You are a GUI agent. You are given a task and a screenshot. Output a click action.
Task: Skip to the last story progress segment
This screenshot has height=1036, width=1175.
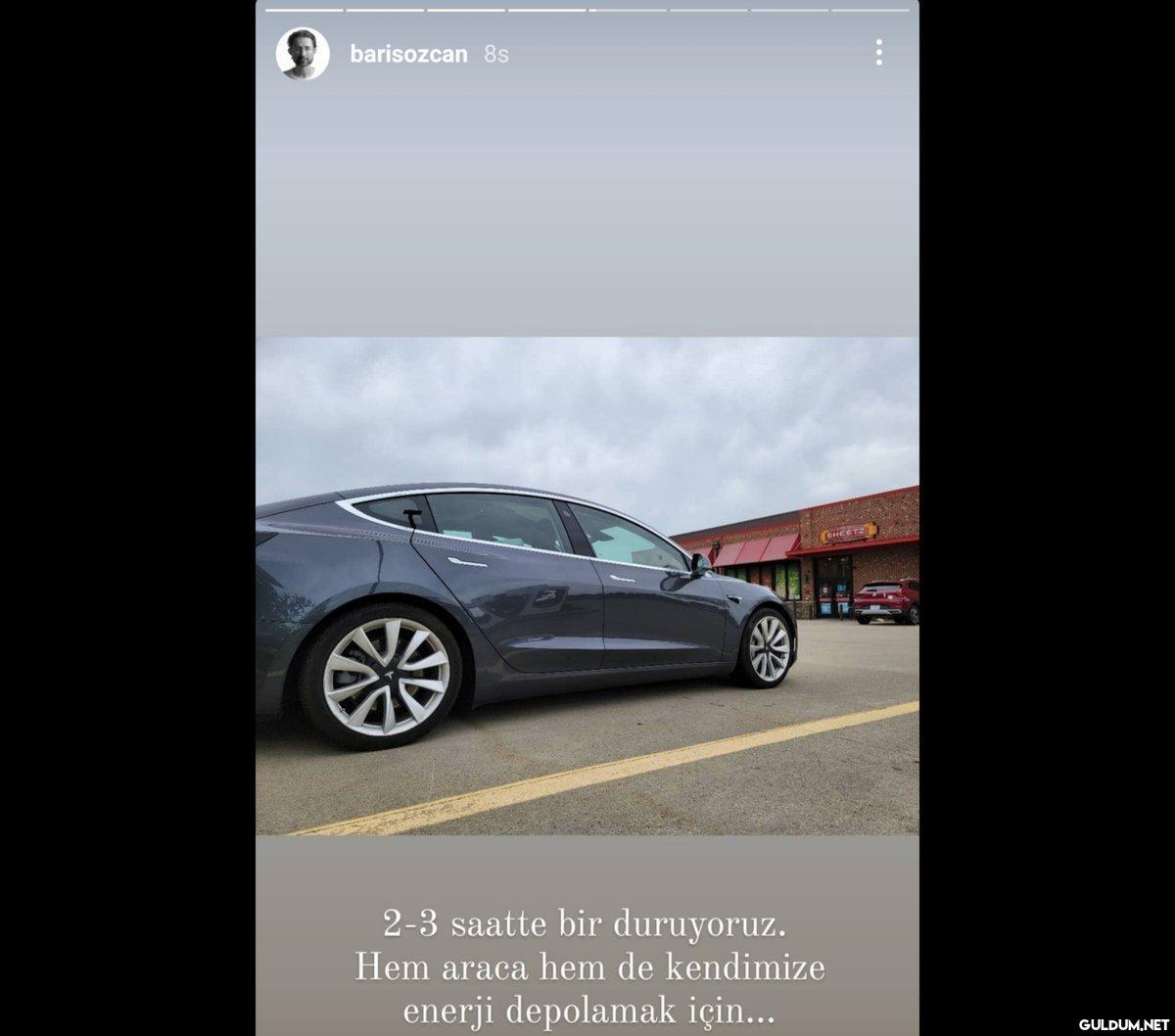(x=870, y=10)
